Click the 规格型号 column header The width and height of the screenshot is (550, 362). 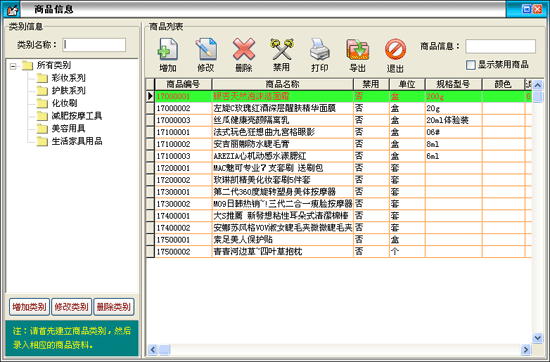pos(453,84)
